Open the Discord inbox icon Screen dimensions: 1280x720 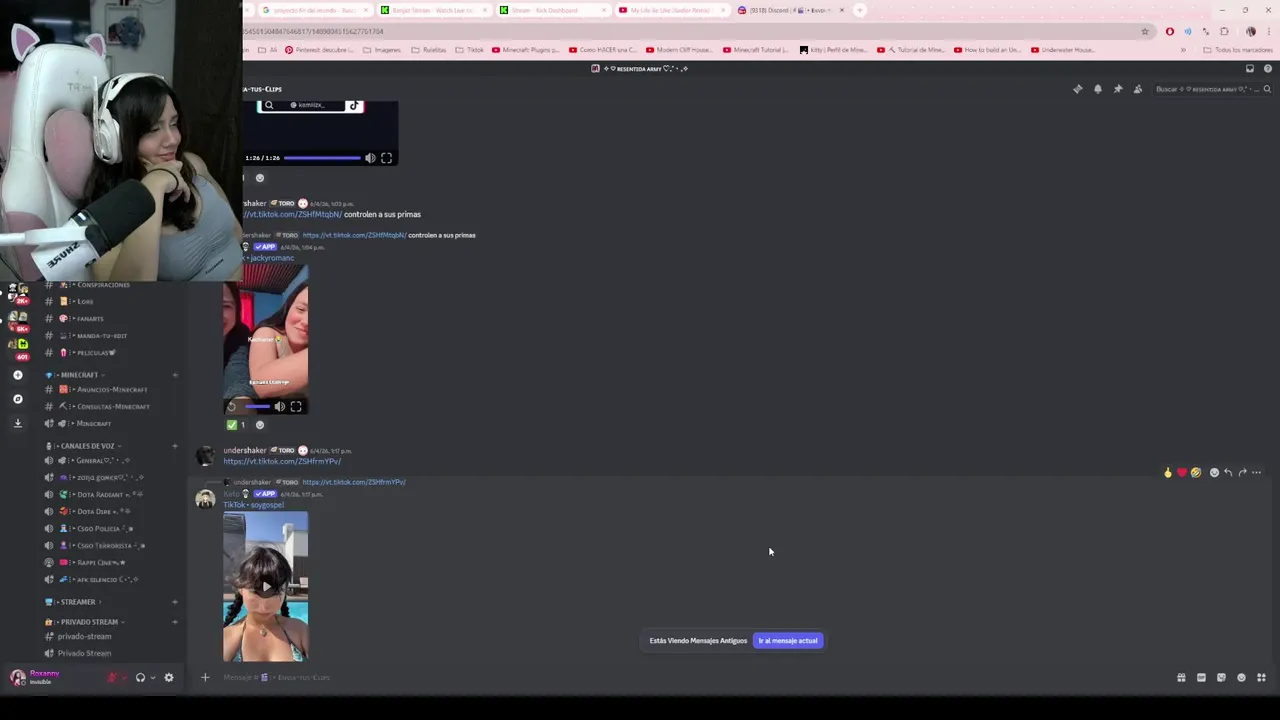[x=1250, y=69]
